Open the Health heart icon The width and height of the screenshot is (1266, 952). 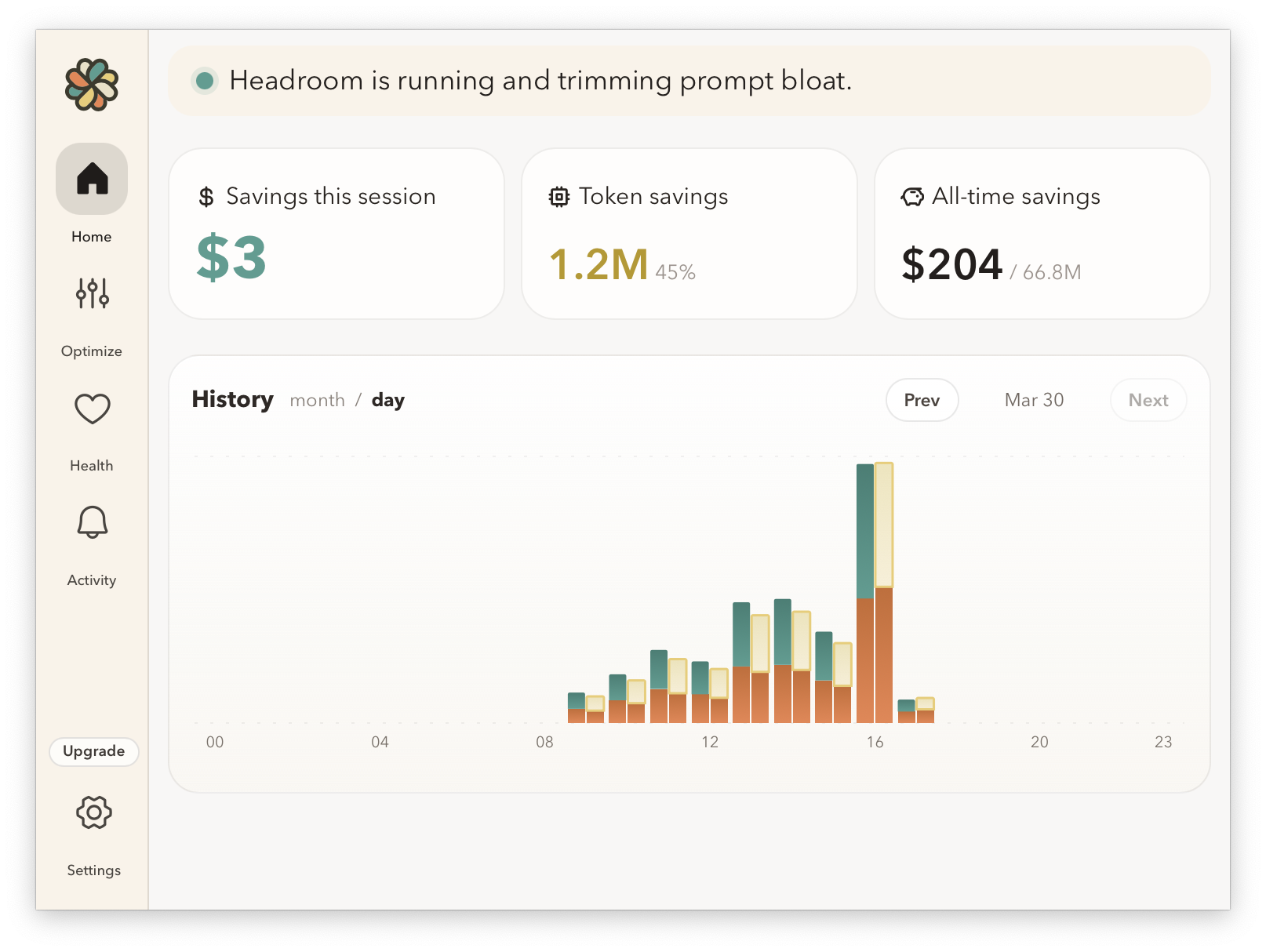[x=91, y=408]
